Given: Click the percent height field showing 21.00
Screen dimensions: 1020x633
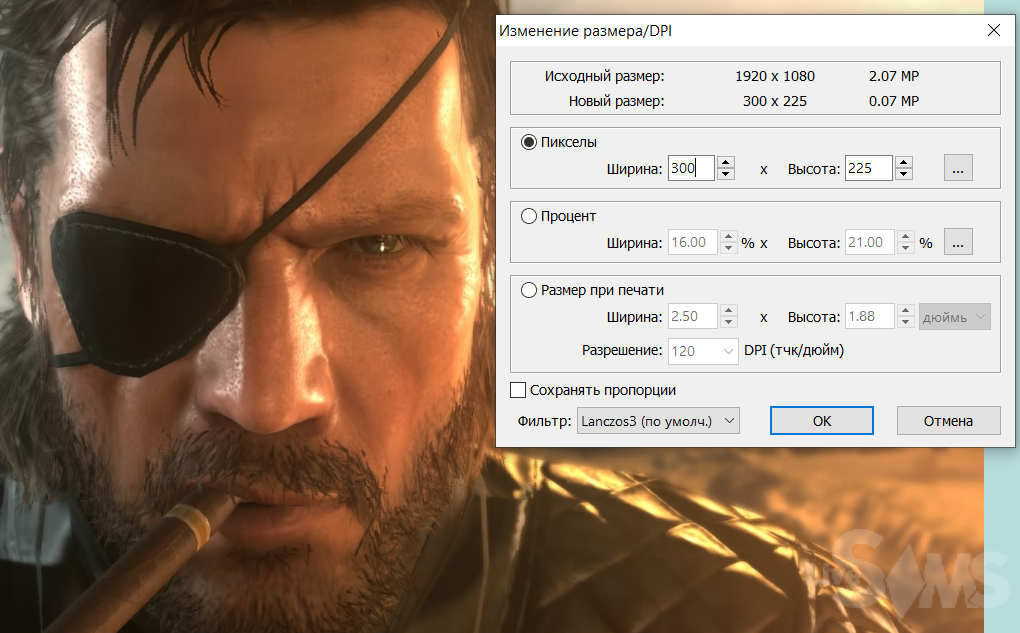Looking at the screenshot, I should (x=870, y=242).
